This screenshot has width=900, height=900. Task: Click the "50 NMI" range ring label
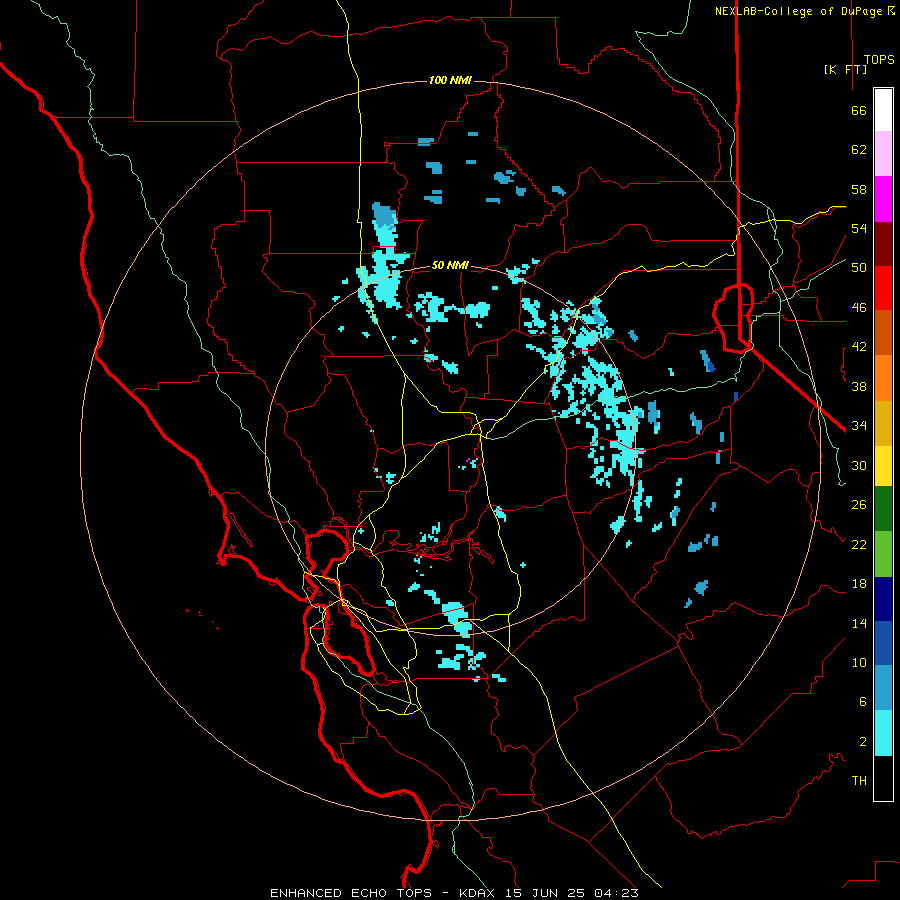(450, 265)
